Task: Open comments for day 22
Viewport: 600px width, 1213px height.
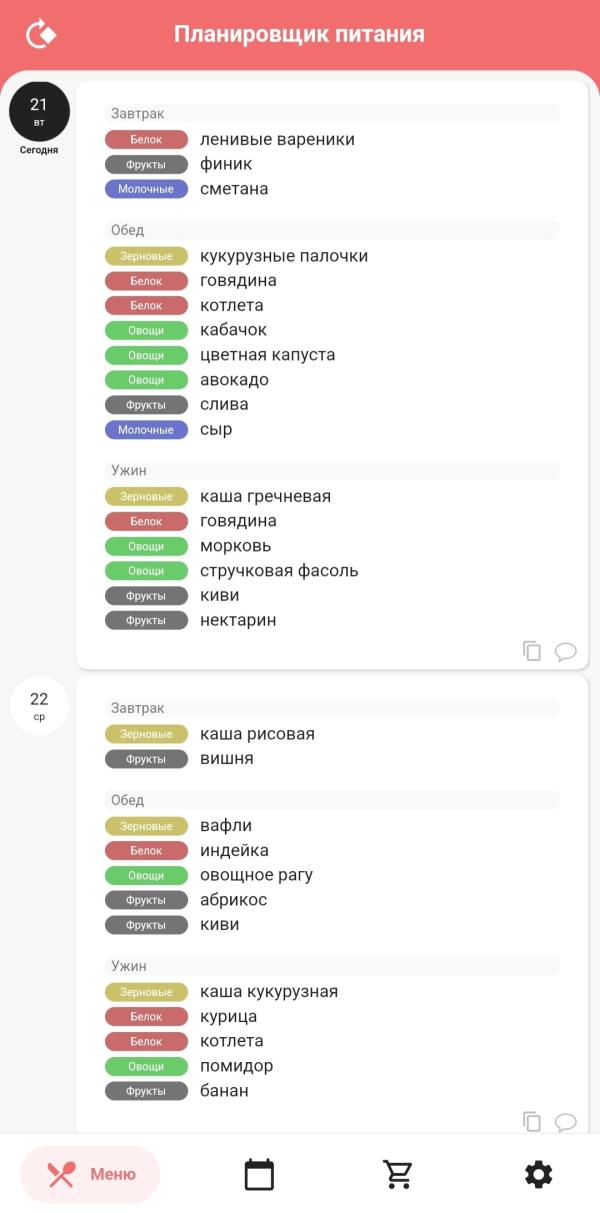Action: 566,1122
